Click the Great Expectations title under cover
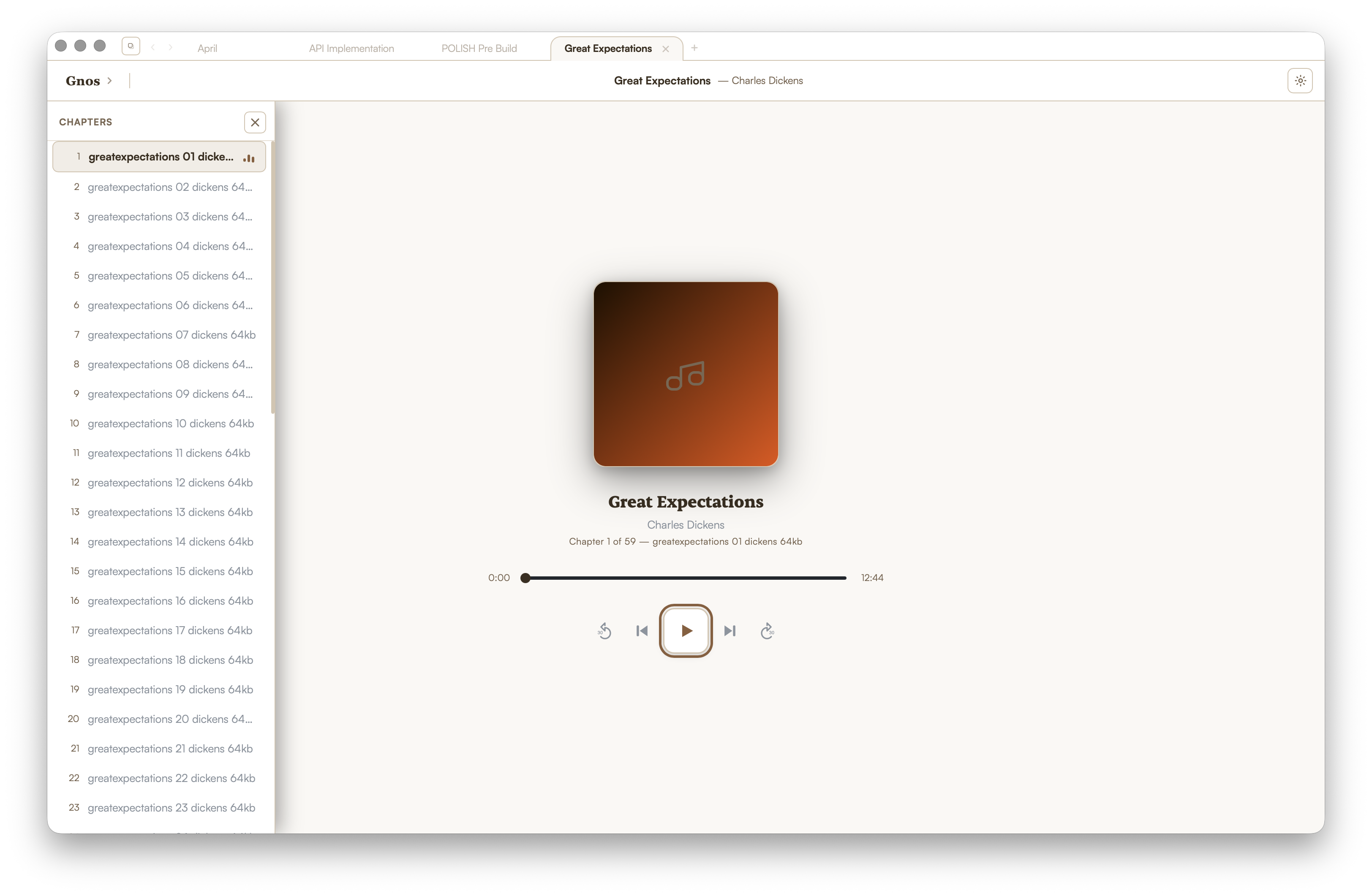This screenshot has width=1372, height=896. click(x=686, y=502)
